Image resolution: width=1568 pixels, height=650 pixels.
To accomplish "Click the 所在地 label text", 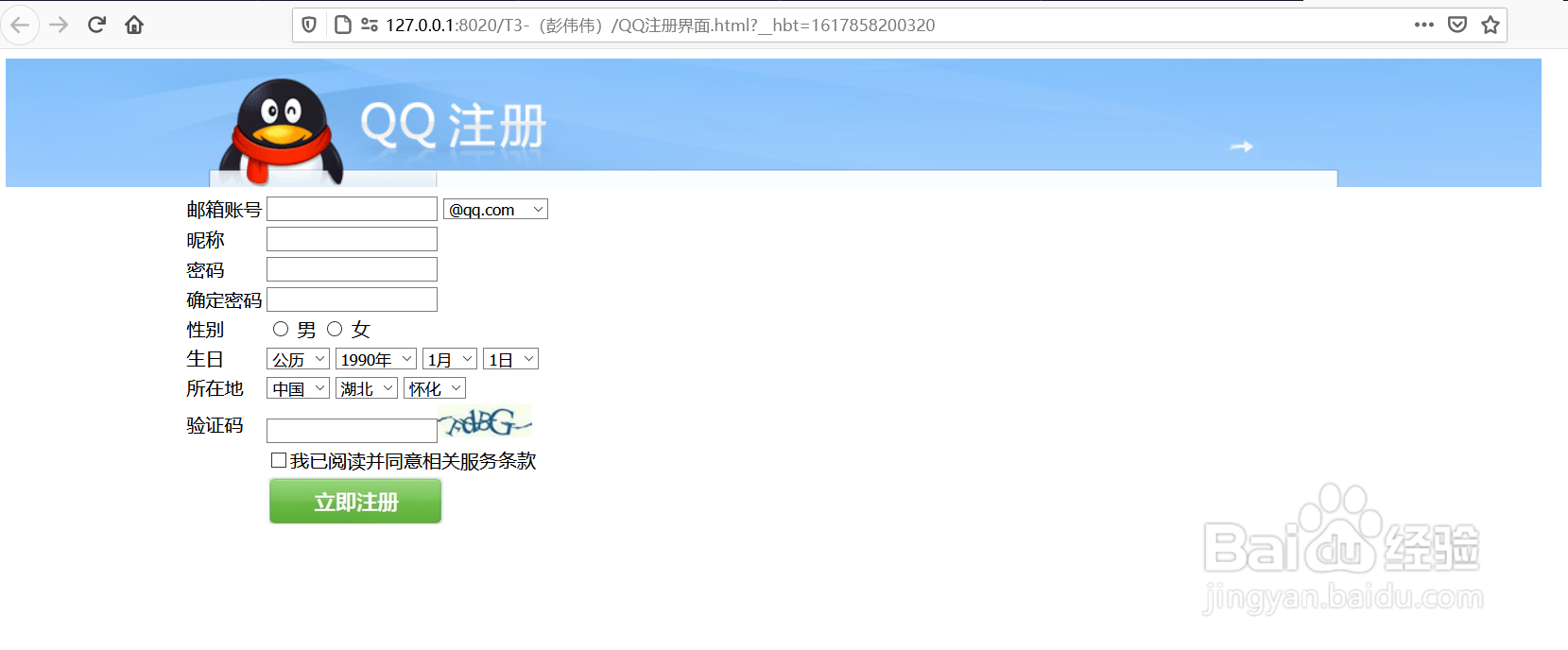I will tap(215, 388).
